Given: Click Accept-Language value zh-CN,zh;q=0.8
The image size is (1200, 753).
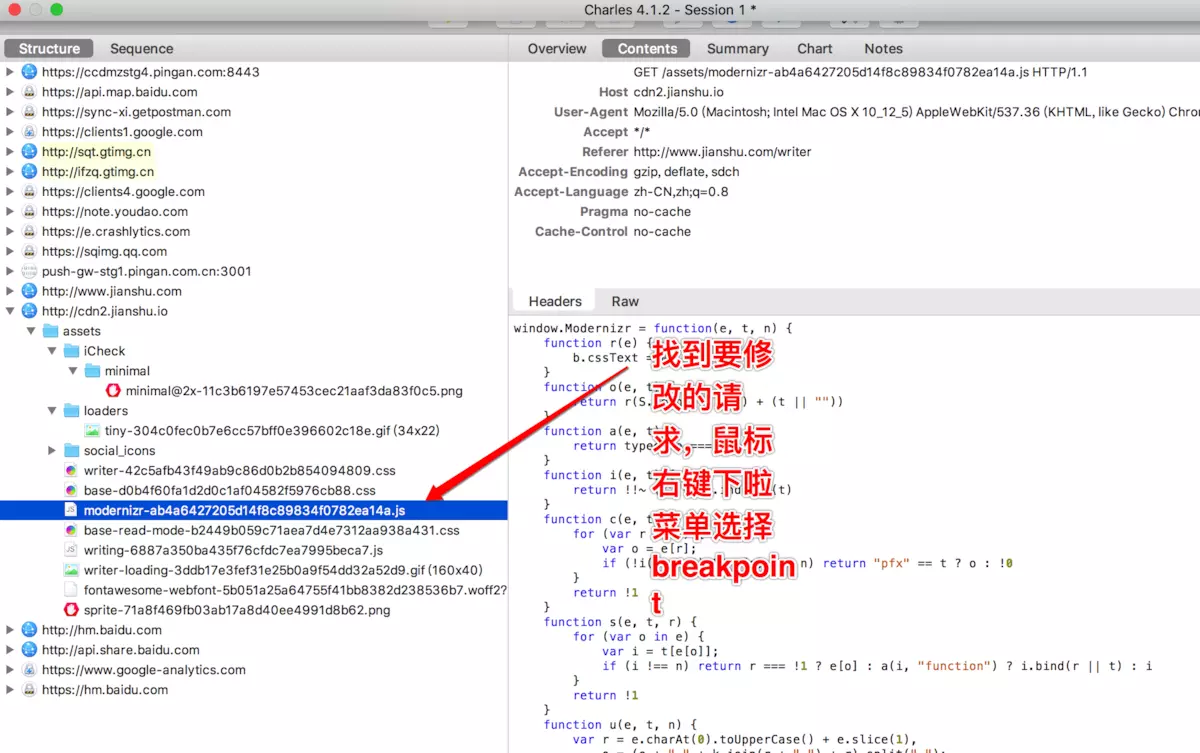Looking at the screenshot, I should click(x=681, y=192).
